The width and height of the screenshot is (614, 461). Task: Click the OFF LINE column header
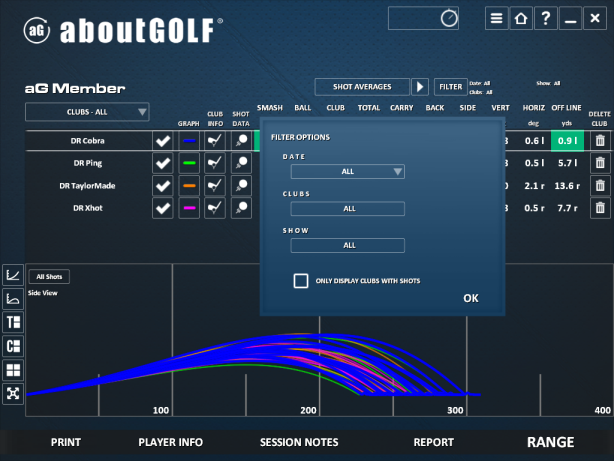point(566,108)
